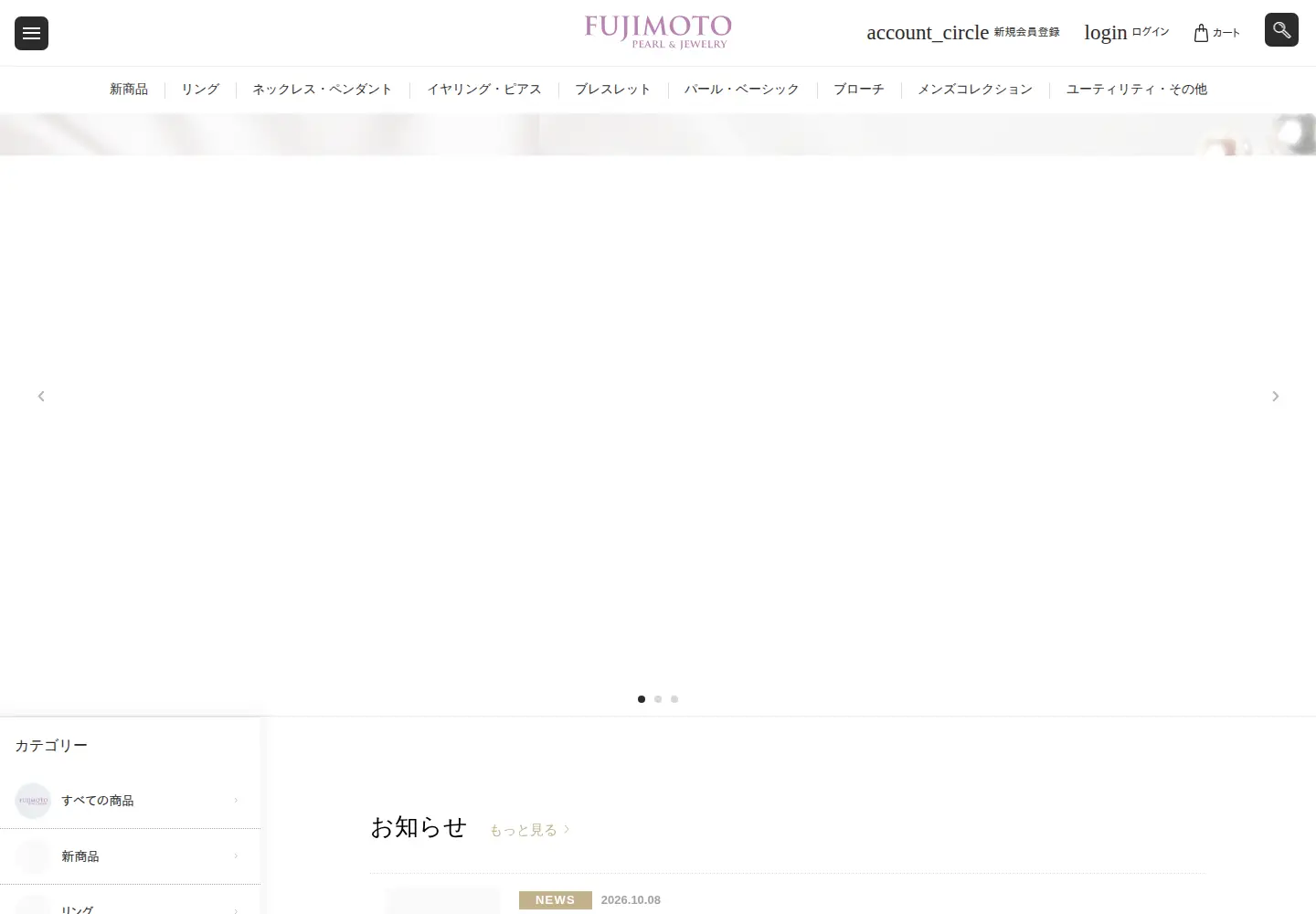Click the 2026.10.08 news date
Viewport: 1316px width, 914px height.
pos(631,900)
